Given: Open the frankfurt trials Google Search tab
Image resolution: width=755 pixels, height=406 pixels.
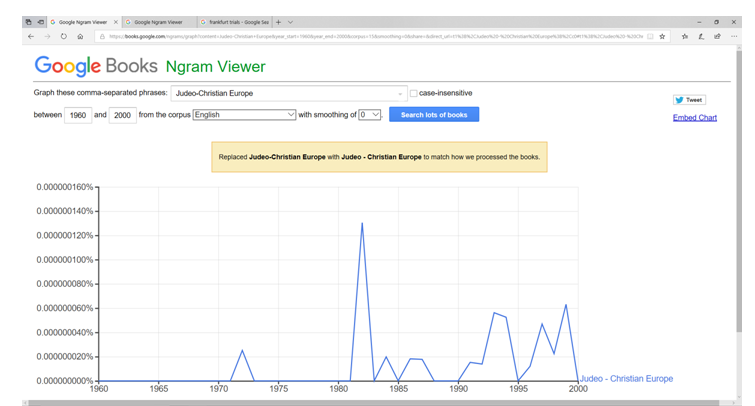Looking at the screenshot, I should pos(235,22).
